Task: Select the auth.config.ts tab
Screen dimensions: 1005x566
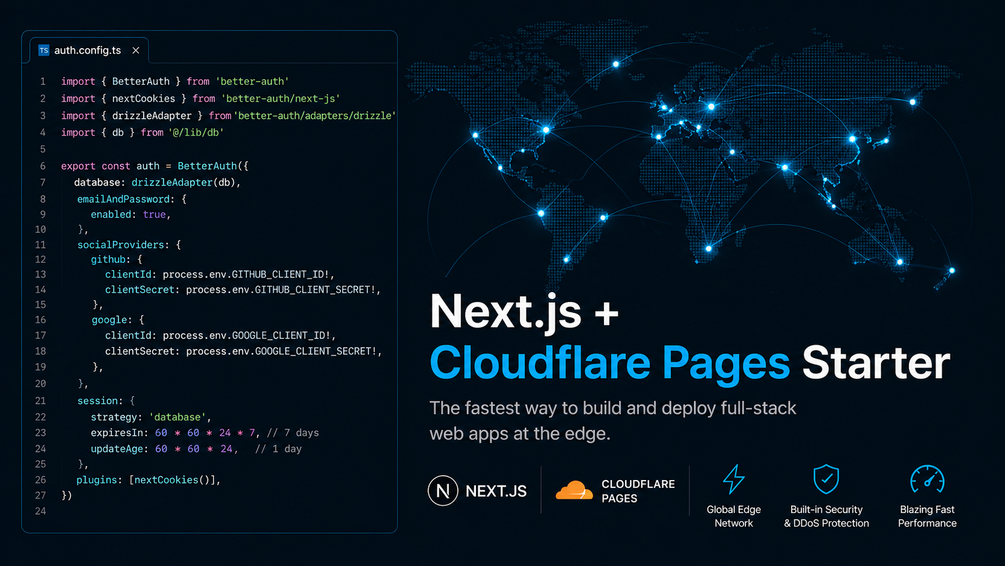Action: point(89,50)
